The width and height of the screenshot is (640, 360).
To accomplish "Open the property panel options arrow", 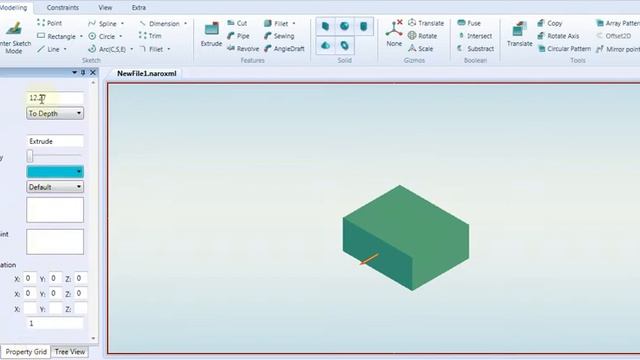I will (74, 72).
